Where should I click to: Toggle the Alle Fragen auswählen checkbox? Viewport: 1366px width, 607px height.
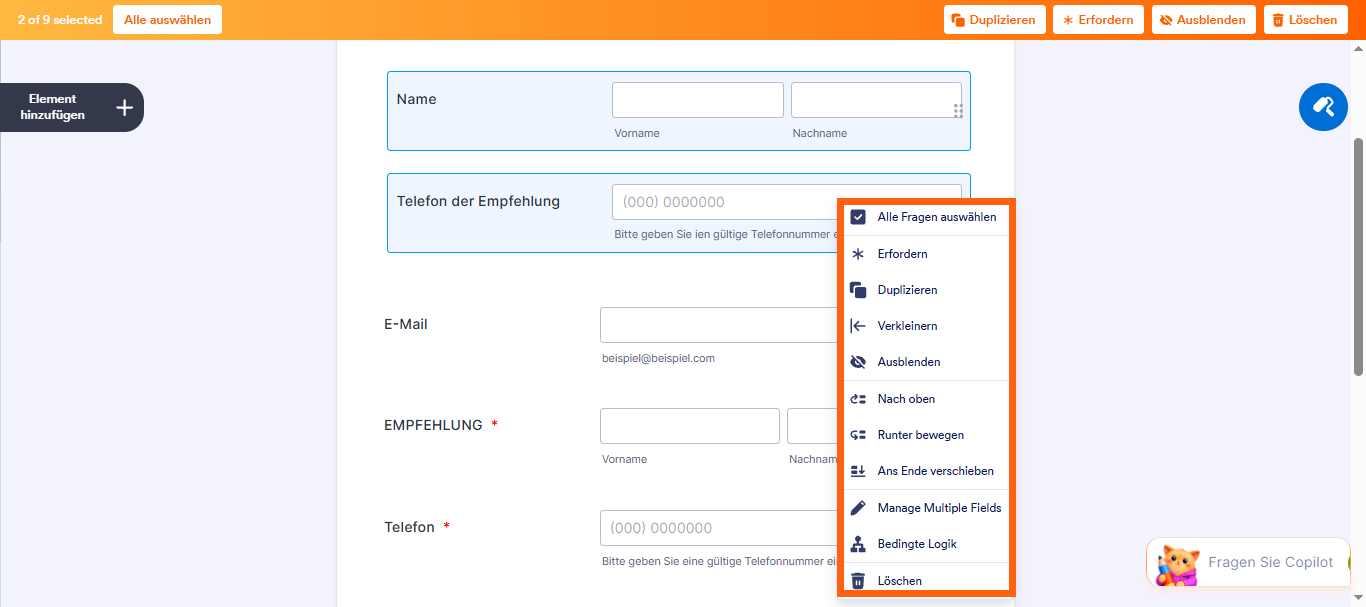point(857,217)
